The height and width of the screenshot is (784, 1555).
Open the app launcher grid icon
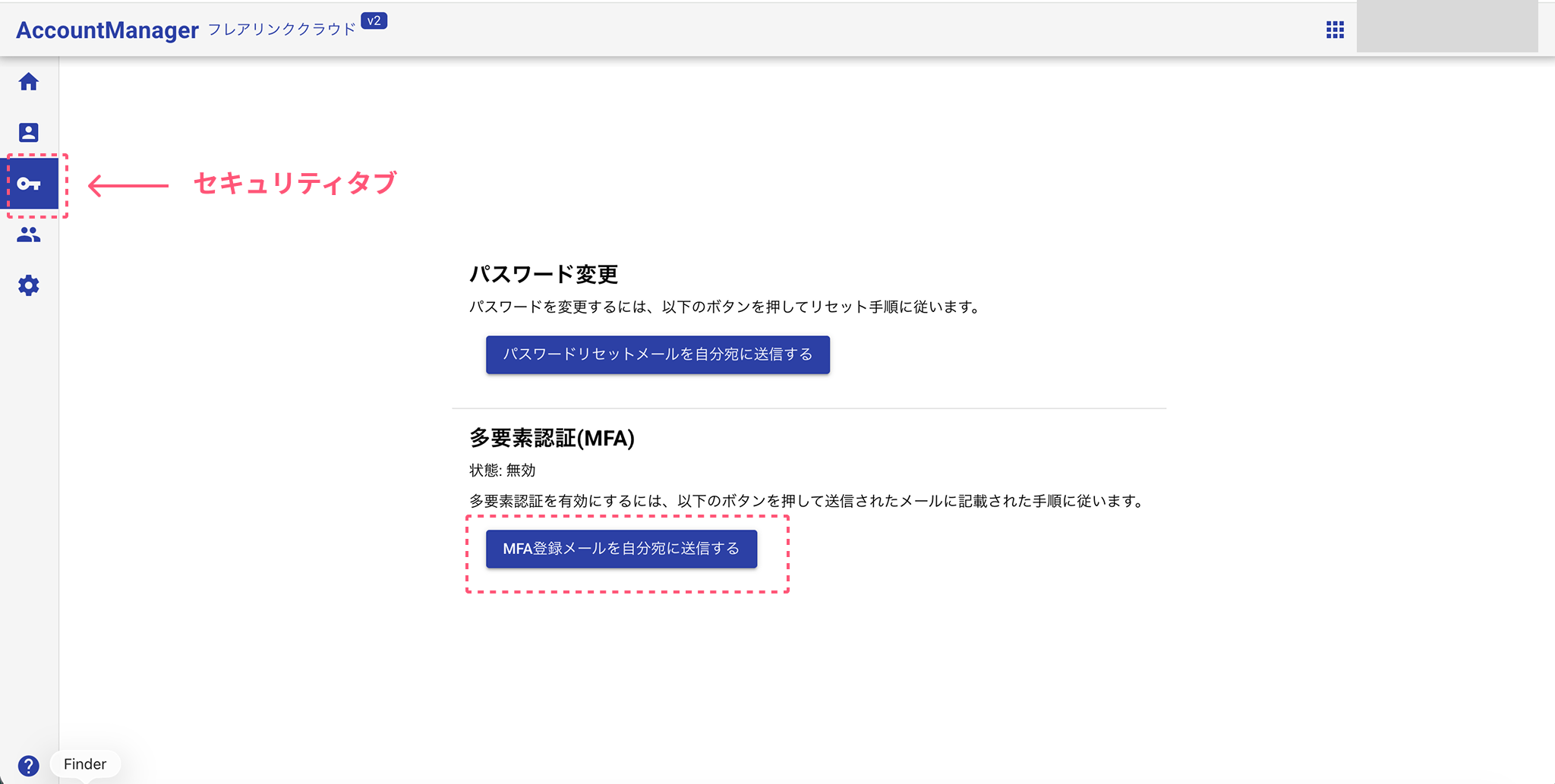1335,29
